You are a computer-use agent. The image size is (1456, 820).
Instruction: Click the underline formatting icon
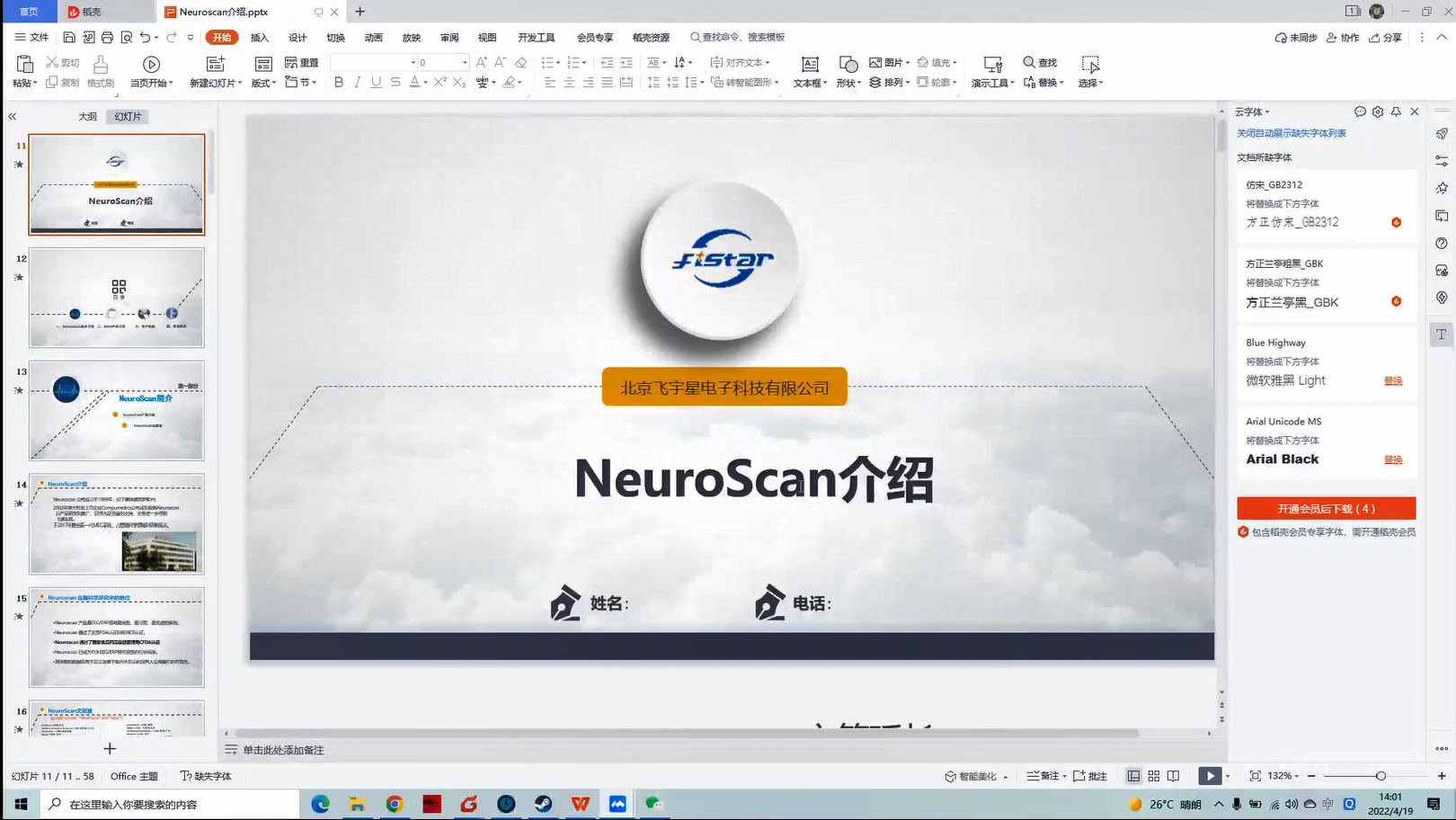(376, 83)
